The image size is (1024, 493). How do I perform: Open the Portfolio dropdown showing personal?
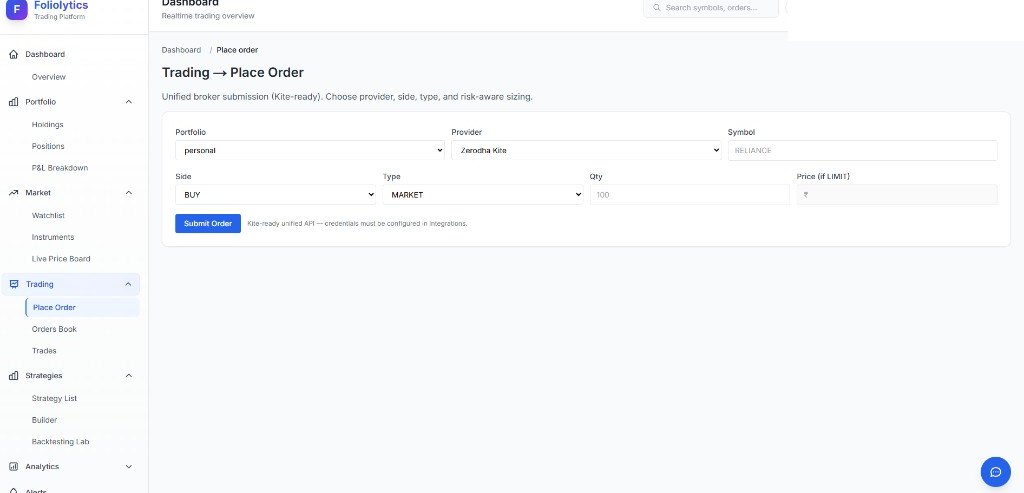tap(310, 150)
